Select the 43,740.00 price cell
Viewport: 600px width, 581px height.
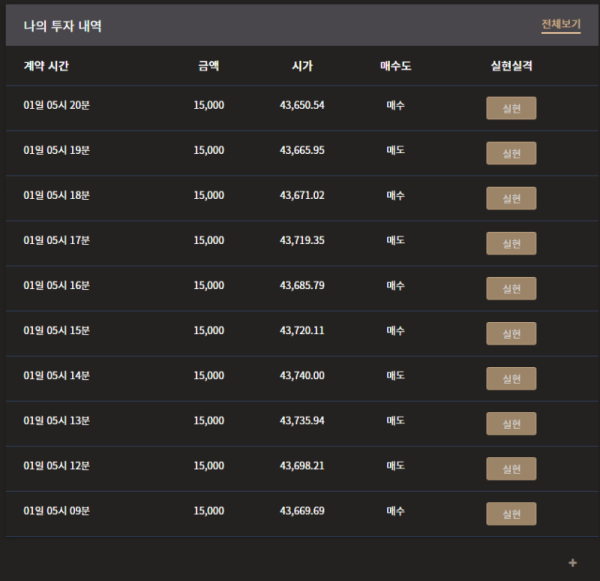[x=302, y=375]
